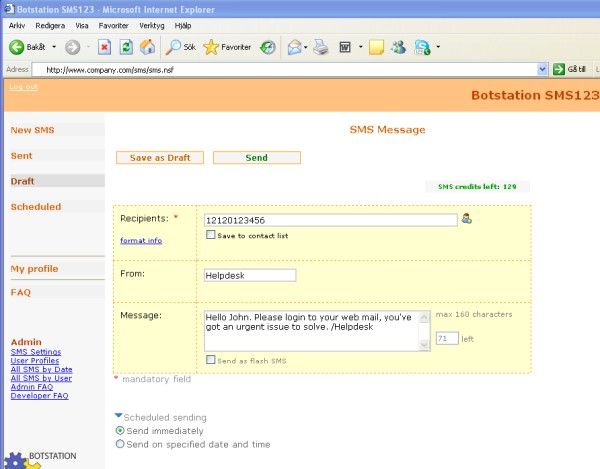Open the format info link
Viewport: 600px width, 469px height.
141,241
